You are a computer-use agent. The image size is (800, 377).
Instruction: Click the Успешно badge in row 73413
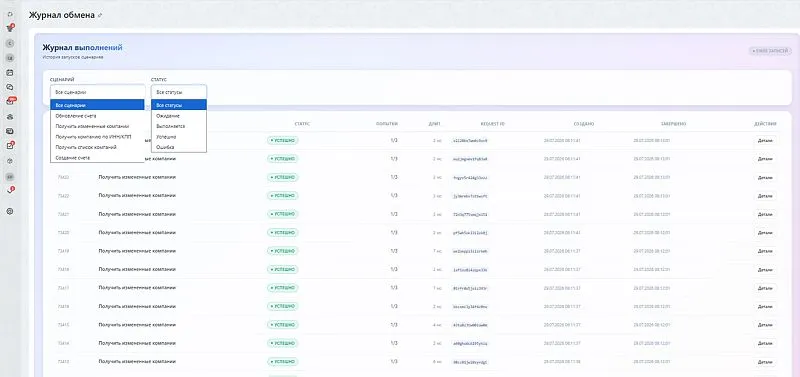pyautogui.click(x=283, y=362)
